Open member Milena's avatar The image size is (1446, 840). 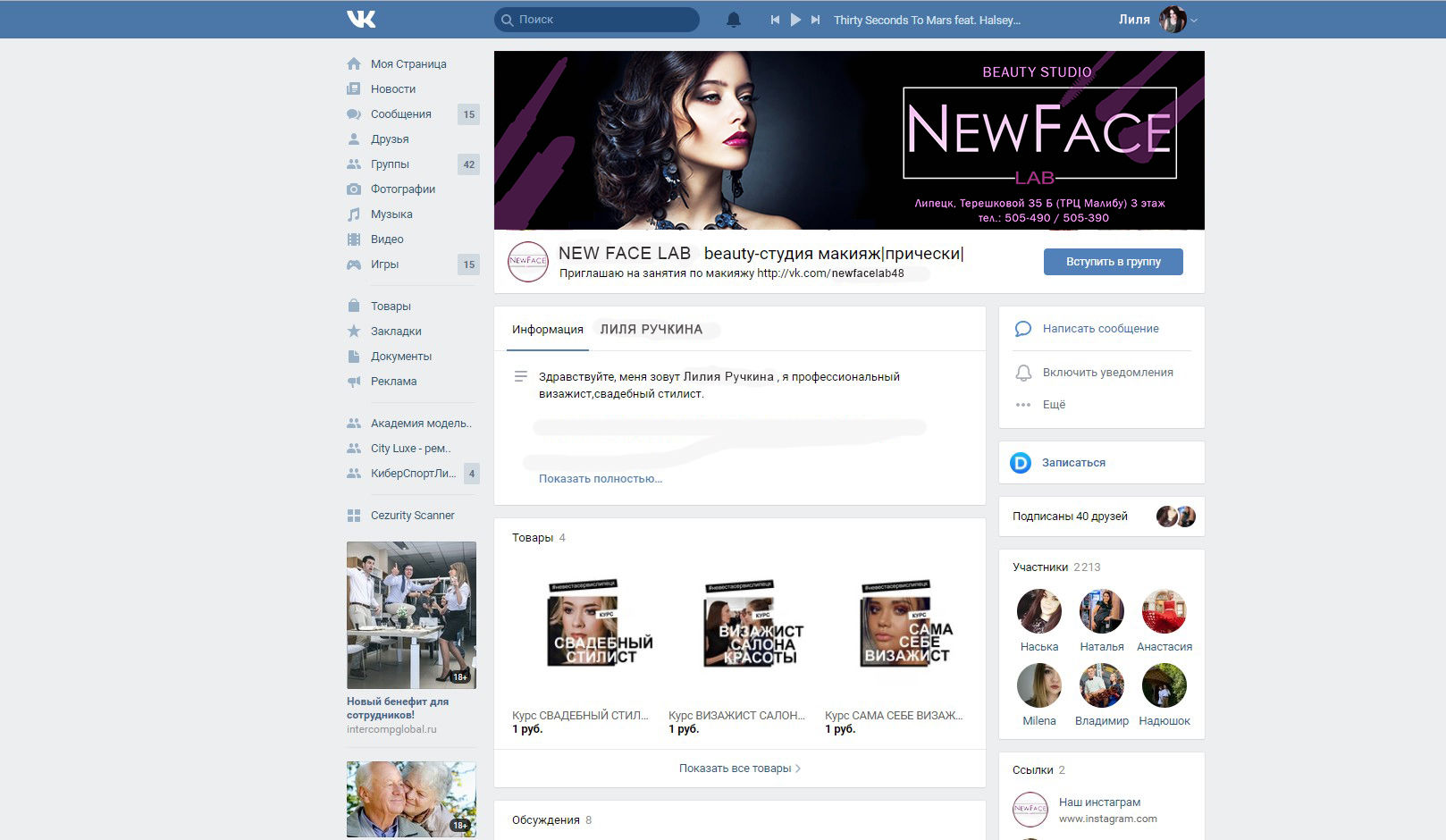[x=1039, y=685]
